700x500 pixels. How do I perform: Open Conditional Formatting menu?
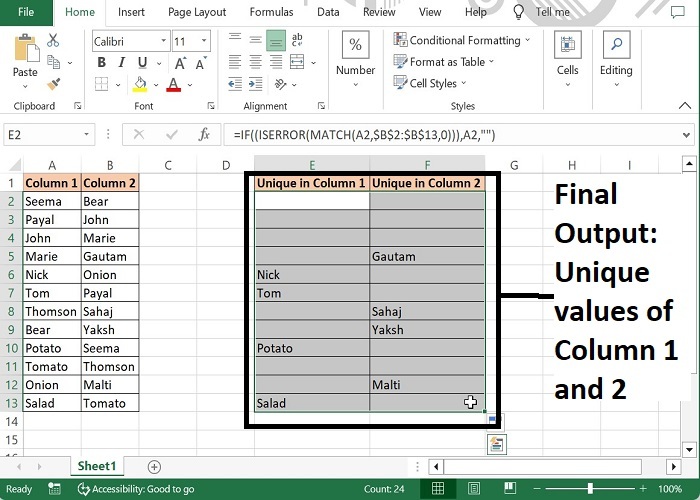point(462,40)
